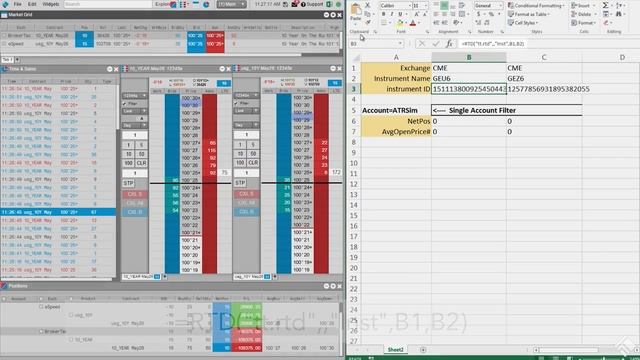Click the notifications icon with red badge

[294, 4]
